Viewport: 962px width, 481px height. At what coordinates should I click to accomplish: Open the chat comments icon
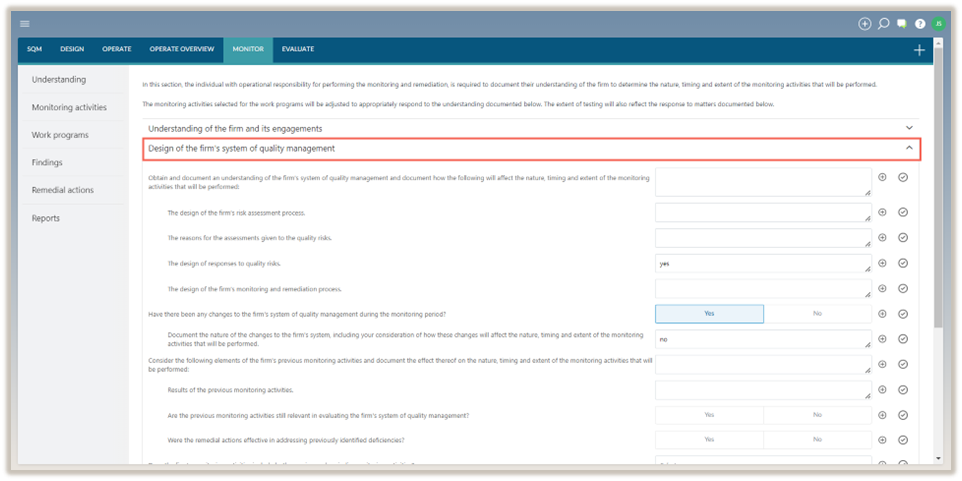(x=901, y=23)
